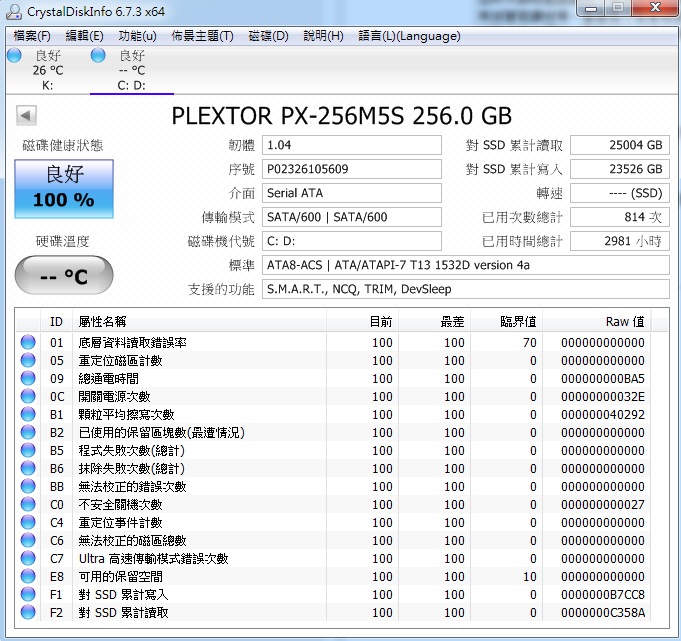This screenshot has height=641, width=681.
Task: Open the 磁碟(D) menu
Action: [268, 36]
